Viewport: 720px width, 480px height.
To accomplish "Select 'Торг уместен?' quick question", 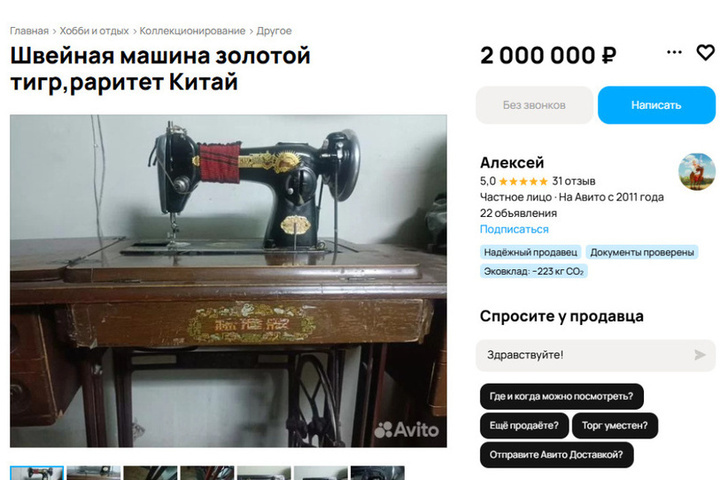I will coord(615,426).
